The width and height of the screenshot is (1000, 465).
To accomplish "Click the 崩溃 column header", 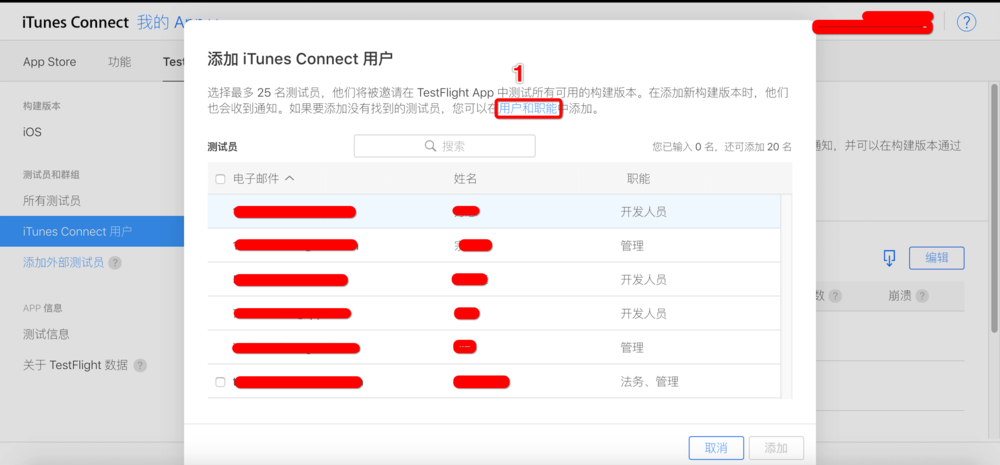I will click(x=899, y=296).
